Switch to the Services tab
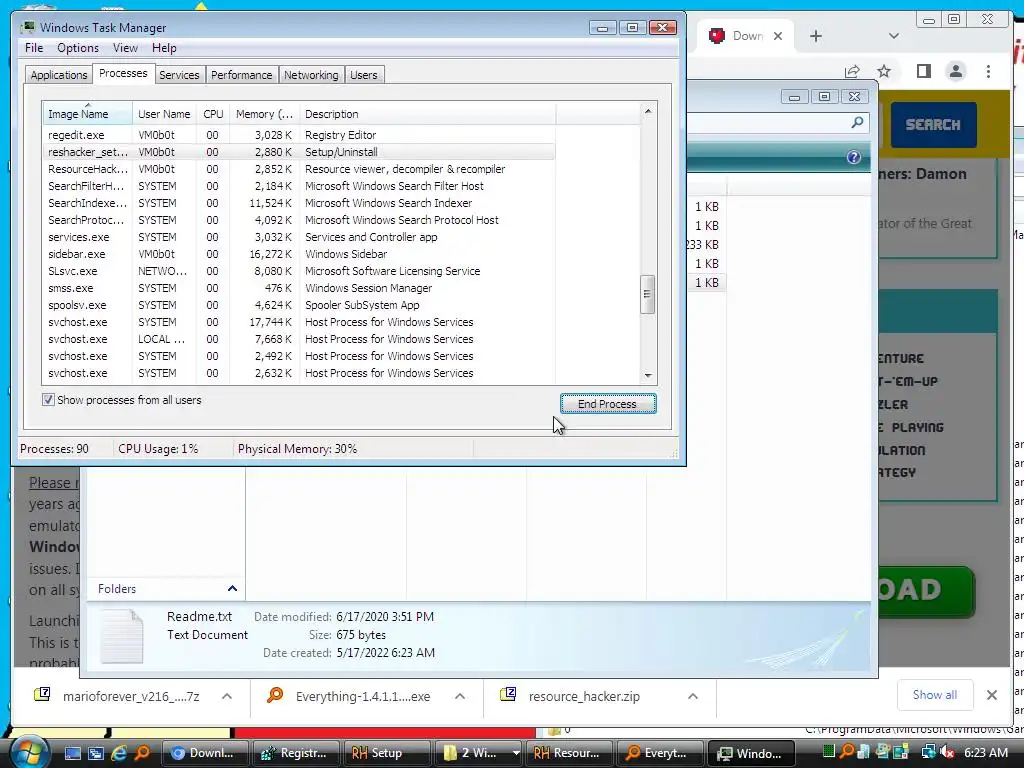 pos(179,75)
